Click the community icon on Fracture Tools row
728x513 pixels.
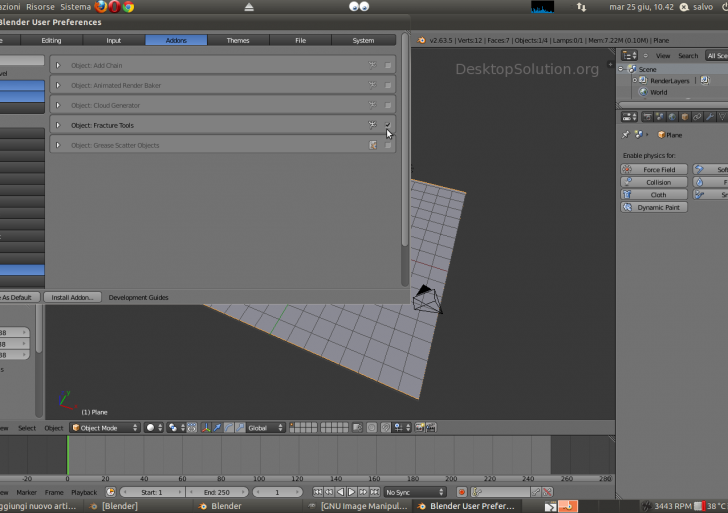tap(372, 125)
